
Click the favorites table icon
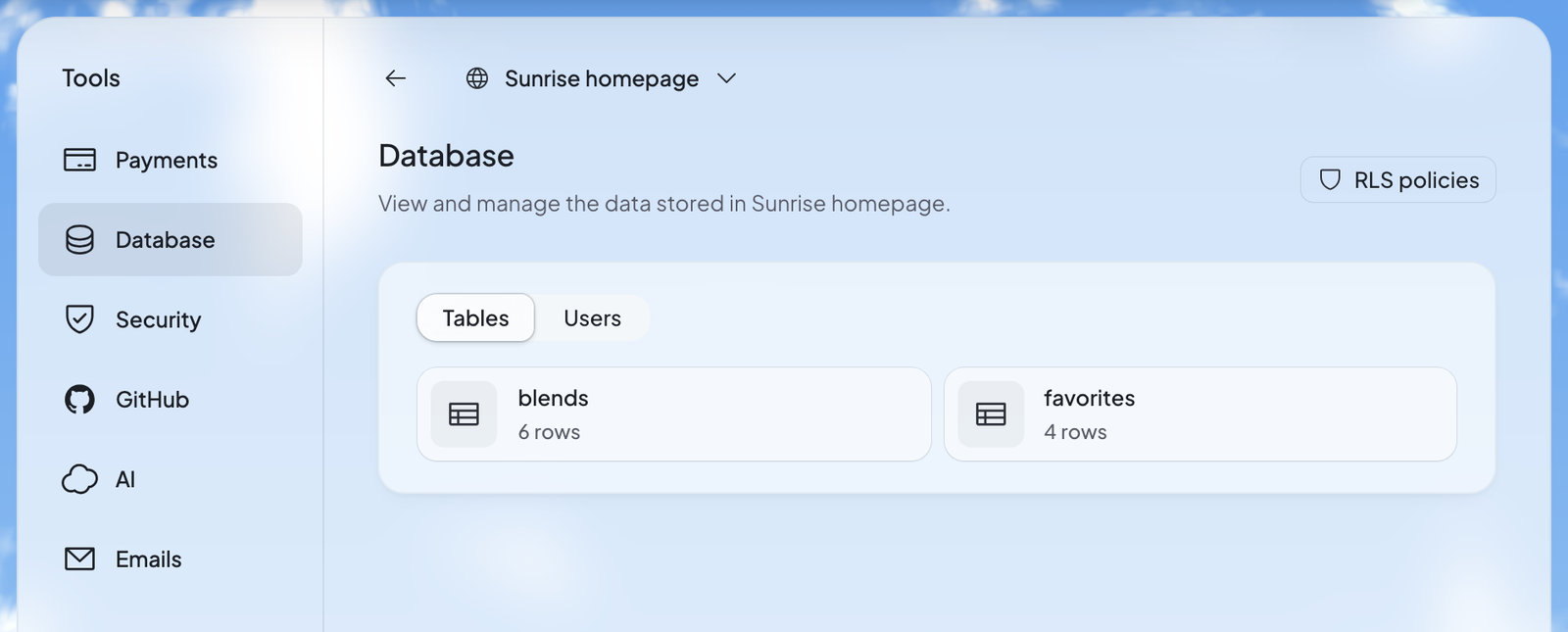[991, 414]
